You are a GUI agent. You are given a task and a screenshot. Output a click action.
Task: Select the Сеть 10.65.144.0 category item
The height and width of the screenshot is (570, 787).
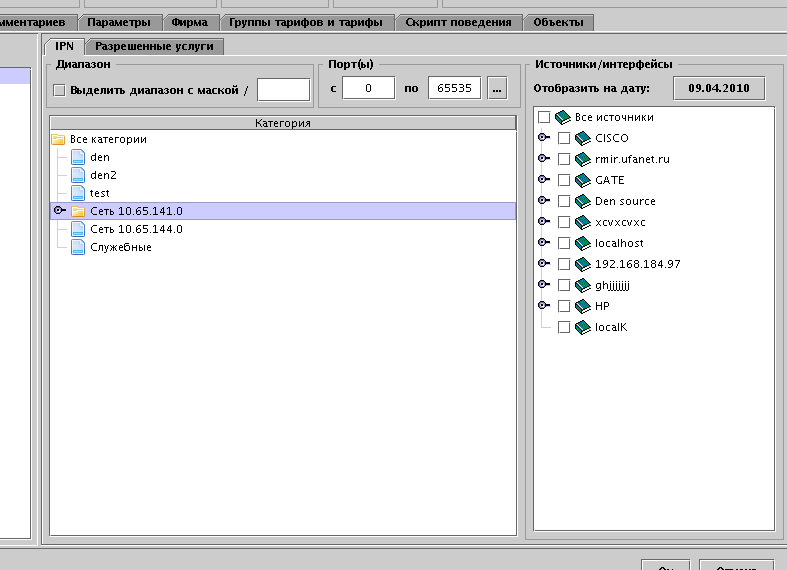pyautogui.click(x=136, y=229)
